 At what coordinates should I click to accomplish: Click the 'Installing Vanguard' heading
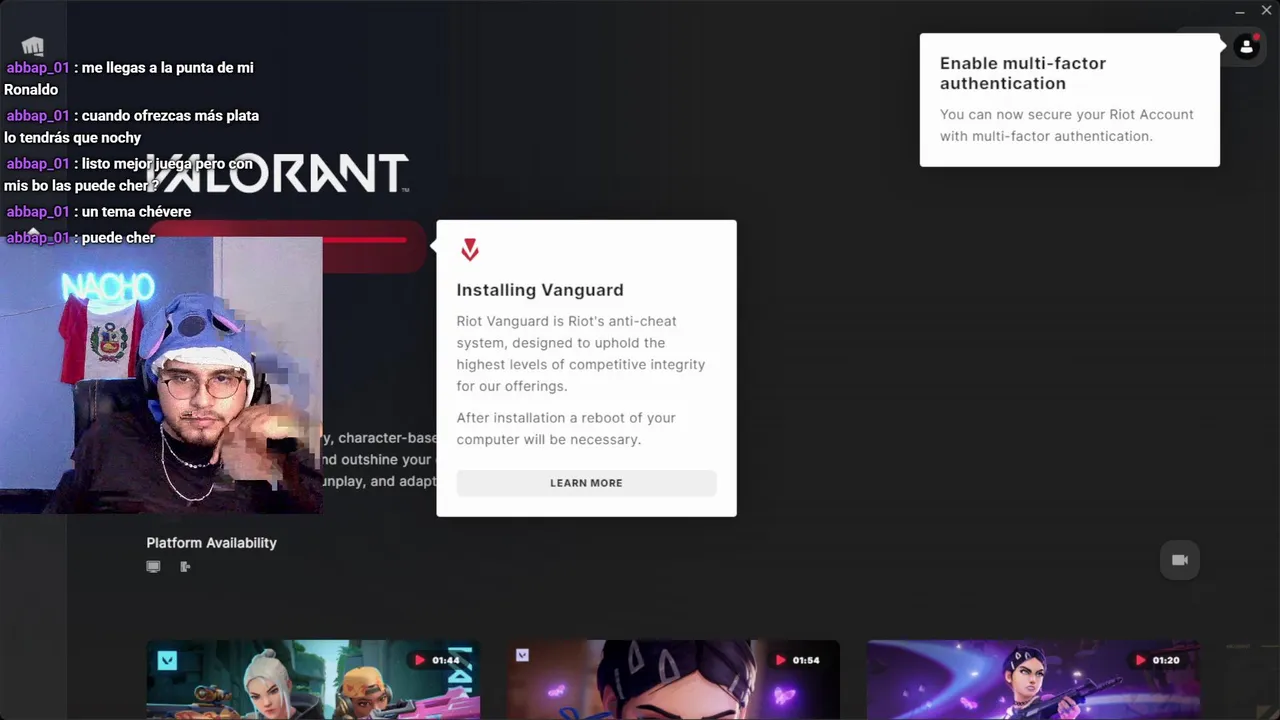(540, 290)
